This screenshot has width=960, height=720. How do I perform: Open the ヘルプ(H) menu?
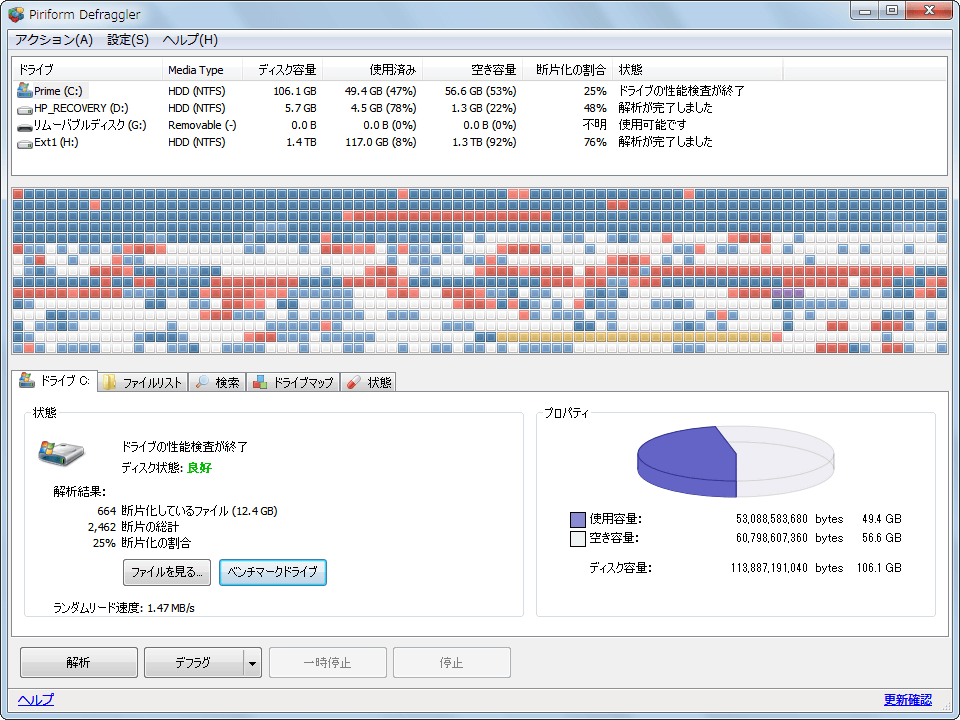click(x=190, y=40)
